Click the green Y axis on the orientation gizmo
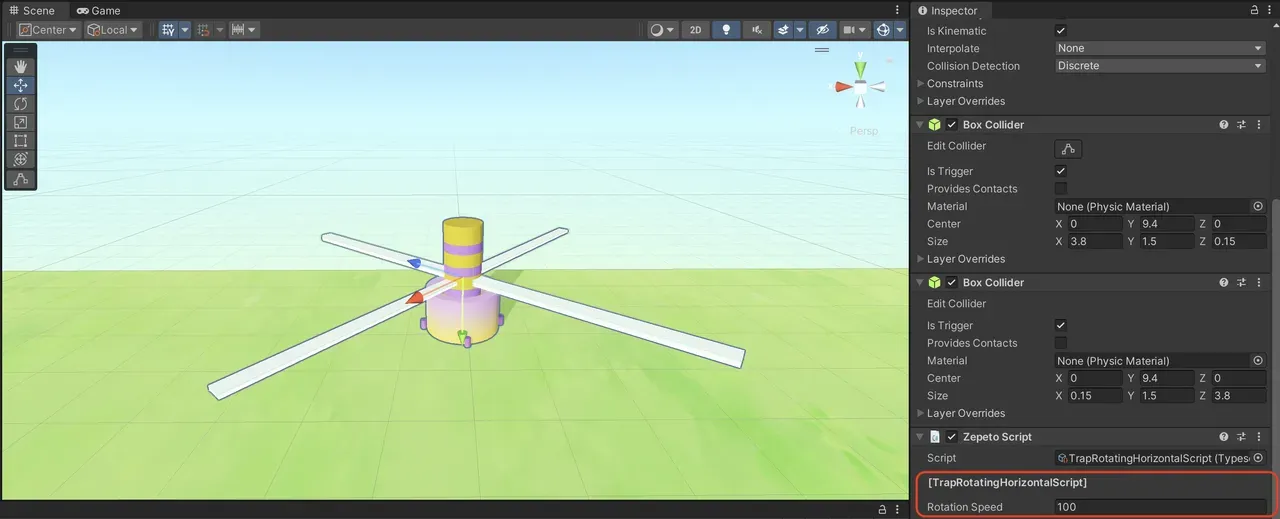1280x519 pixels. [860, 70]
